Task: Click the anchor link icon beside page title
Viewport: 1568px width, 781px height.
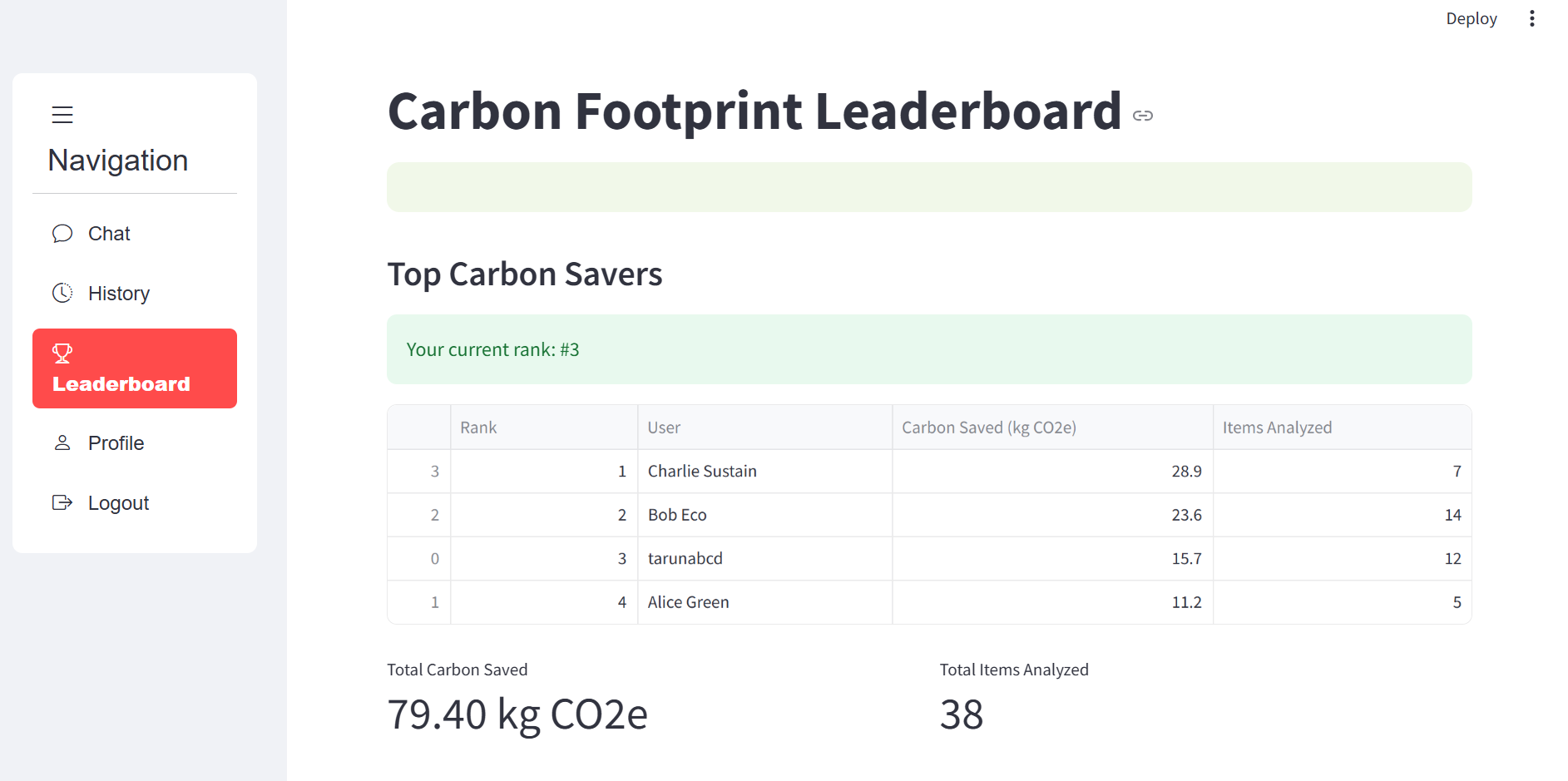Action: [x=1143, y=116]
